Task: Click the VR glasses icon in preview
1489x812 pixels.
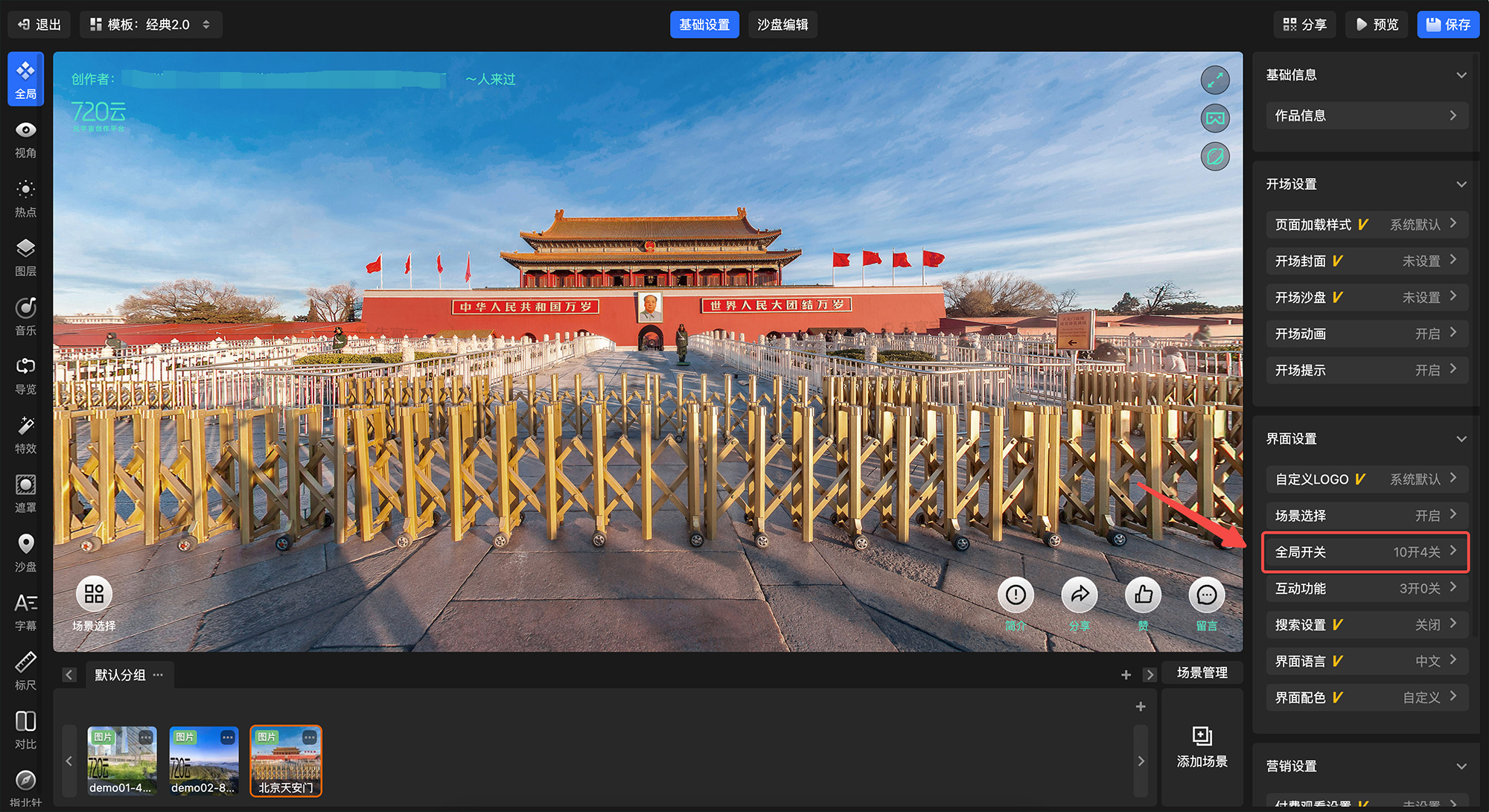Action: pos(1214,118)
